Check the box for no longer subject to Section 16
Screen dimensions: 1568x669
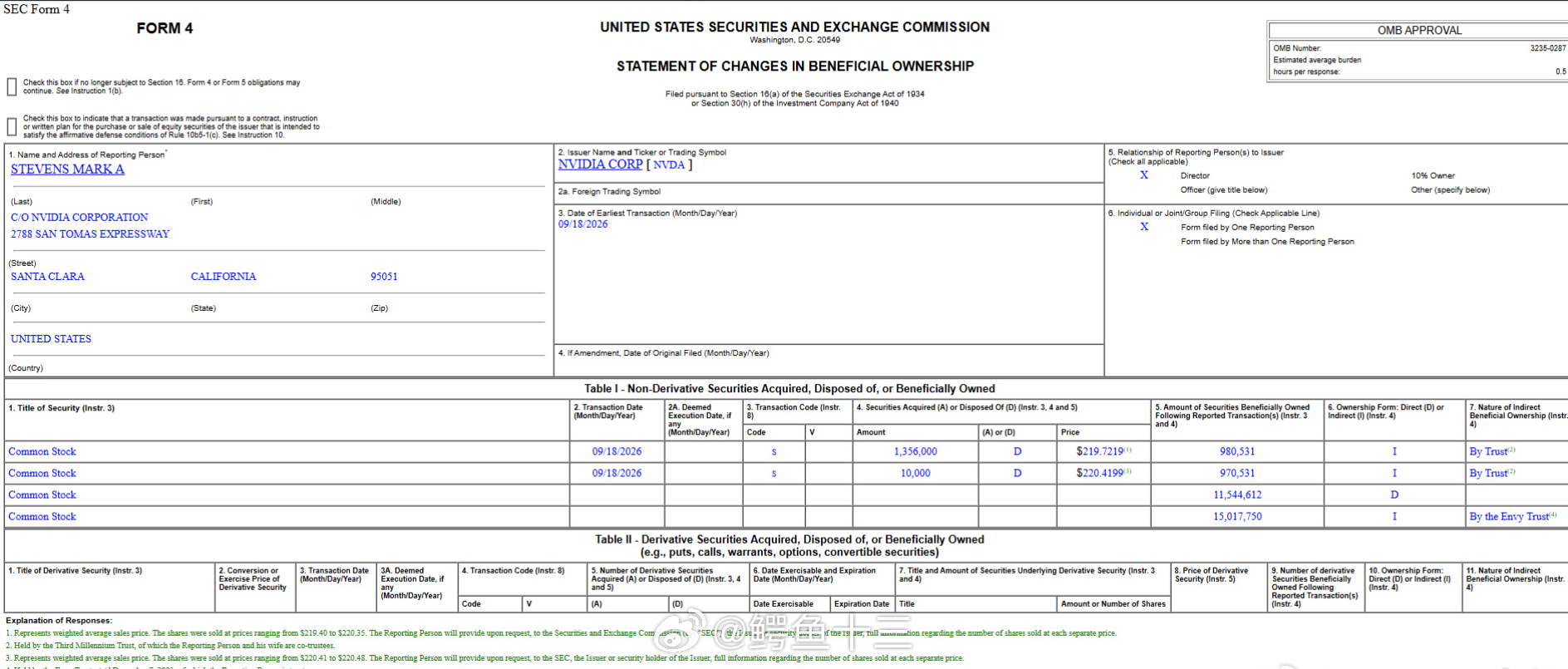click(x=12, y=86)
